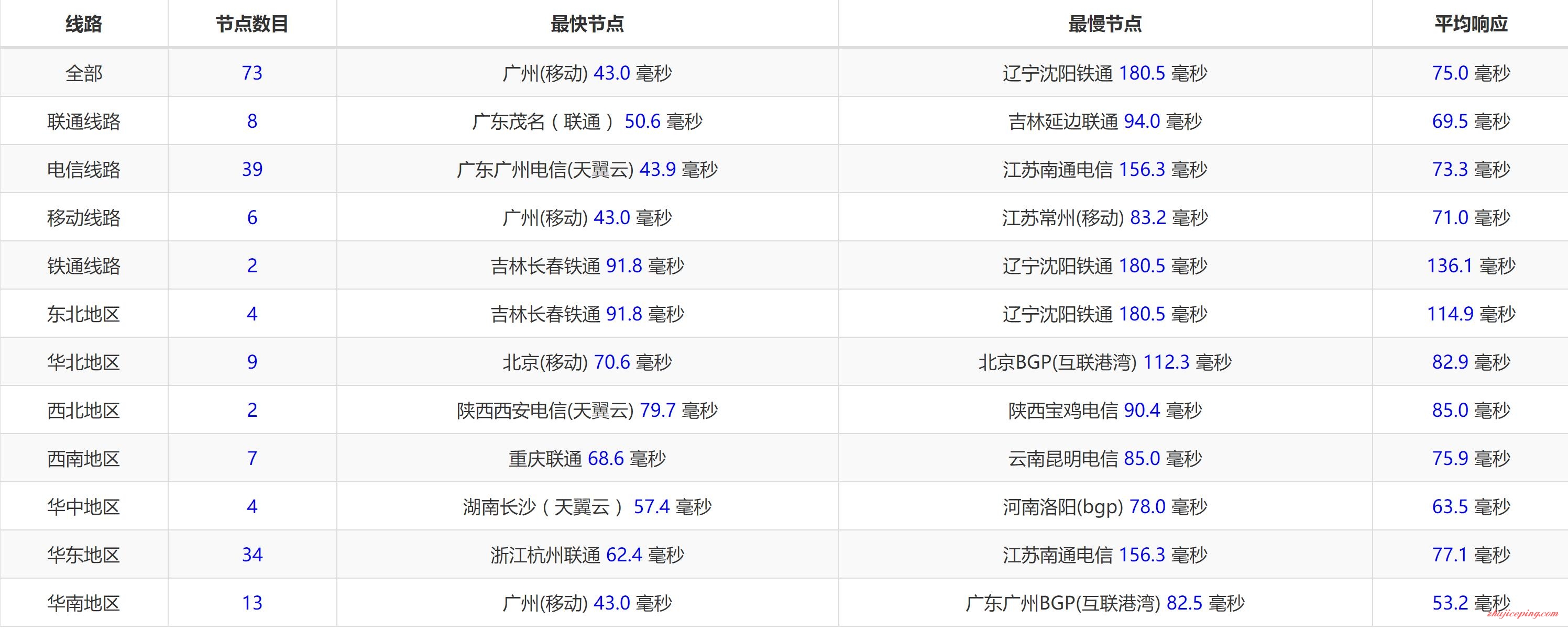Viewport: 1568px width, 631px height.
Task: Click 华南地区 fastest node 广州(移动) 43.0
Action: coord(587,603)
